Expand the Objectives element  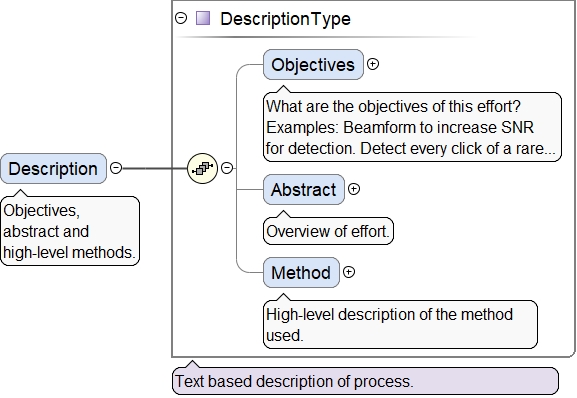click(373, 64)
